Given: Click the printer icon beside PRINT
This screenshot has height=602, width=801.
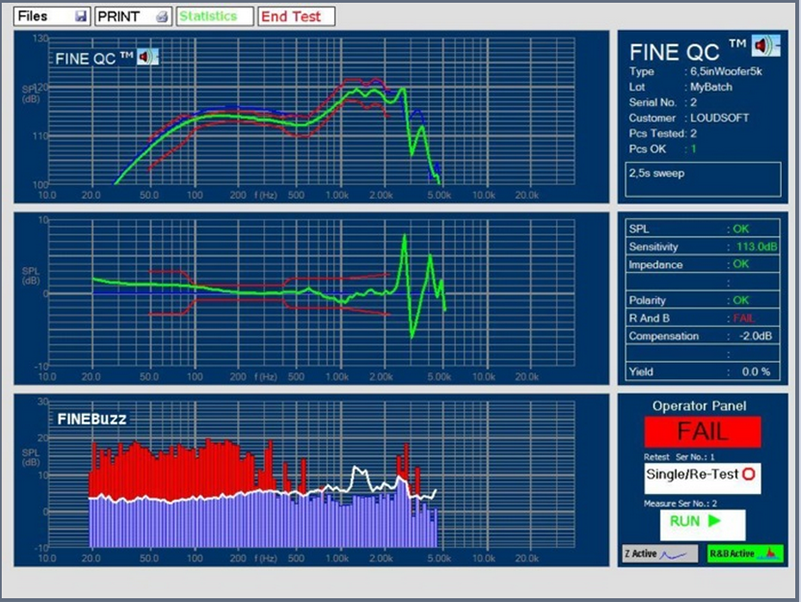Looking at the screenshot, I should 162,17.
